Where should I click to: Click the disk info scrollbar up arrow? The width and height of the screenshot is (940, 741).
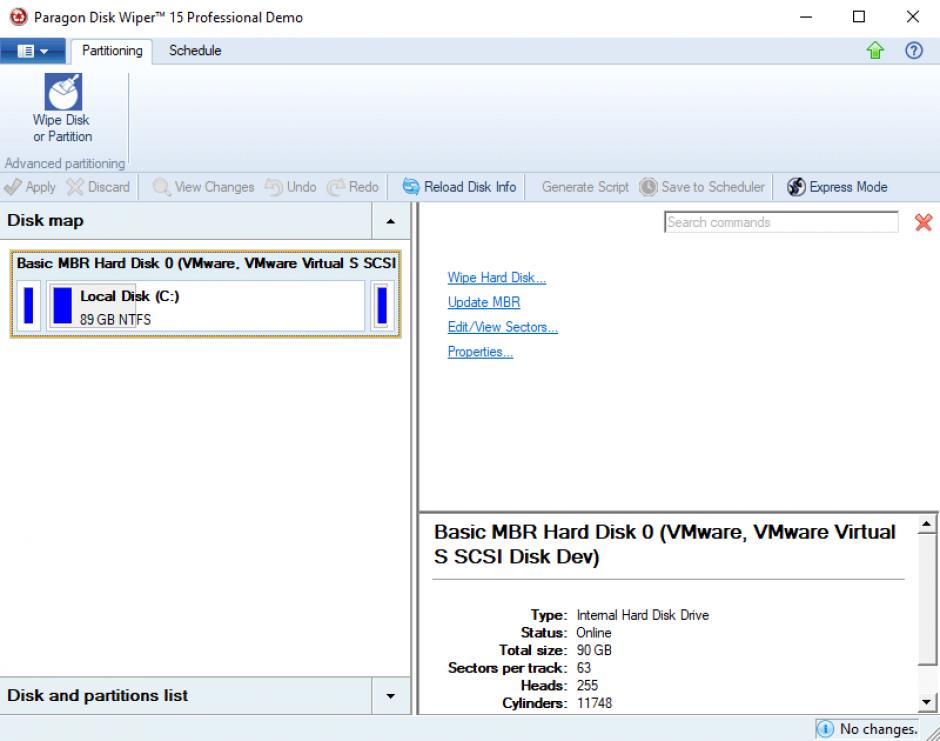tap(927, 525)
